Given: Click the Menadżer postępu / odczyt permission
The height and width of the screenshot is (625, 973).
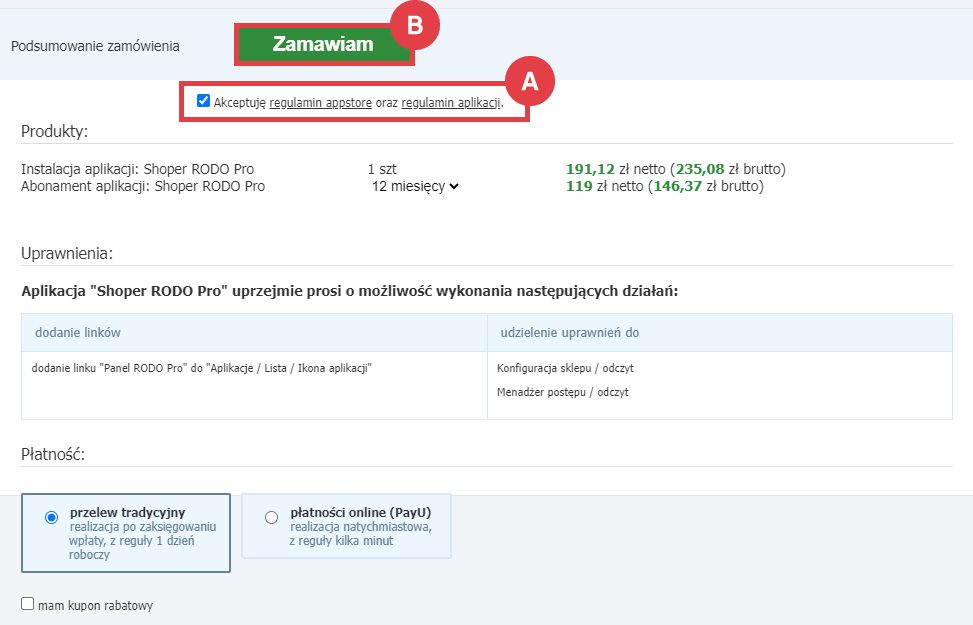Looking at the screenshot, I should point(562,392).
